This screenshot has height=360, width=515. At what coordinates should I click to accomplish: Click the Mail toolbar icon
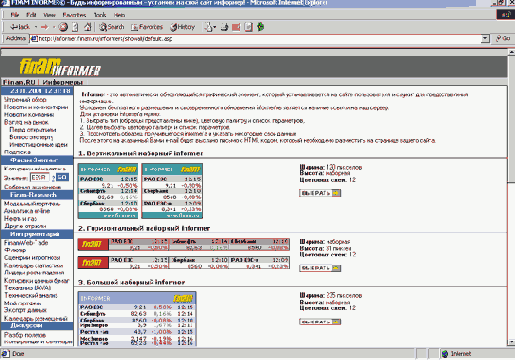pyautogui.click(x=208, y=27)
